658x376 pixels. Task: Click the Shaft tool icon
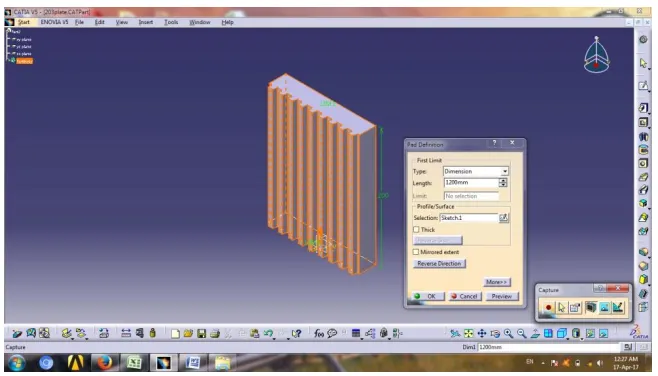643,136
